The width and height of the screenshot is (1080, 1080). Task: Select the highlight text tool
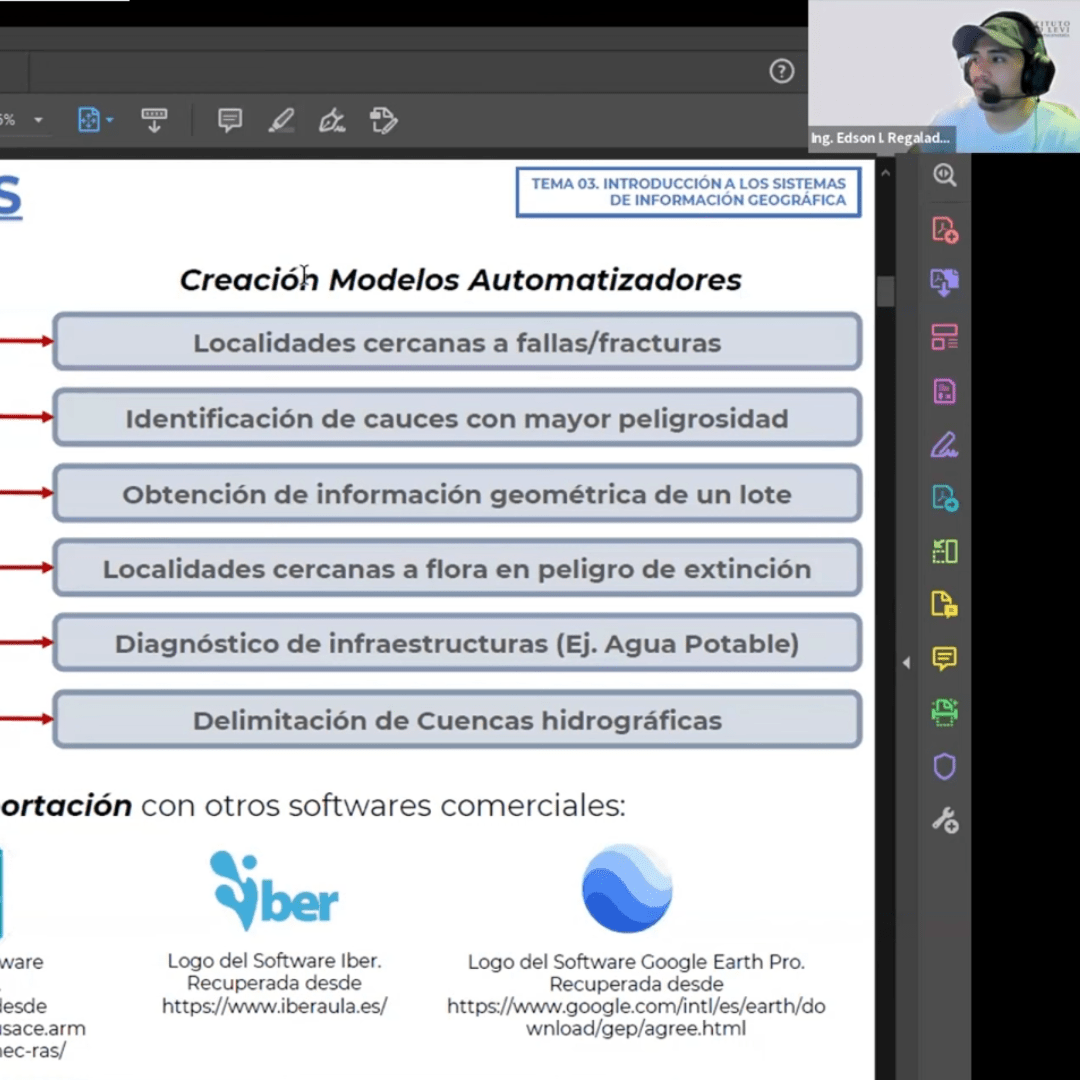(282, 121)
